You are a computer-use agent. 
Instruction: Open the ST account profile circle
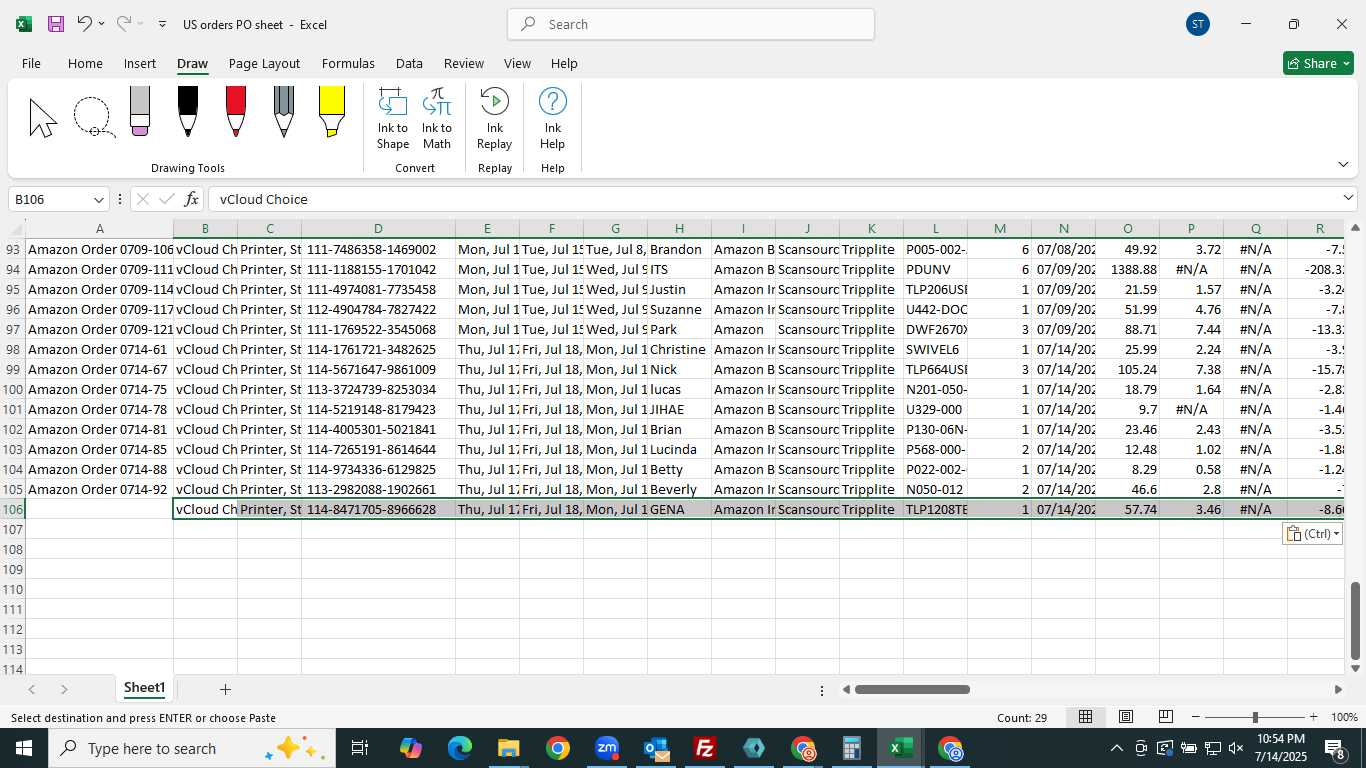[x=1198, y=24]
